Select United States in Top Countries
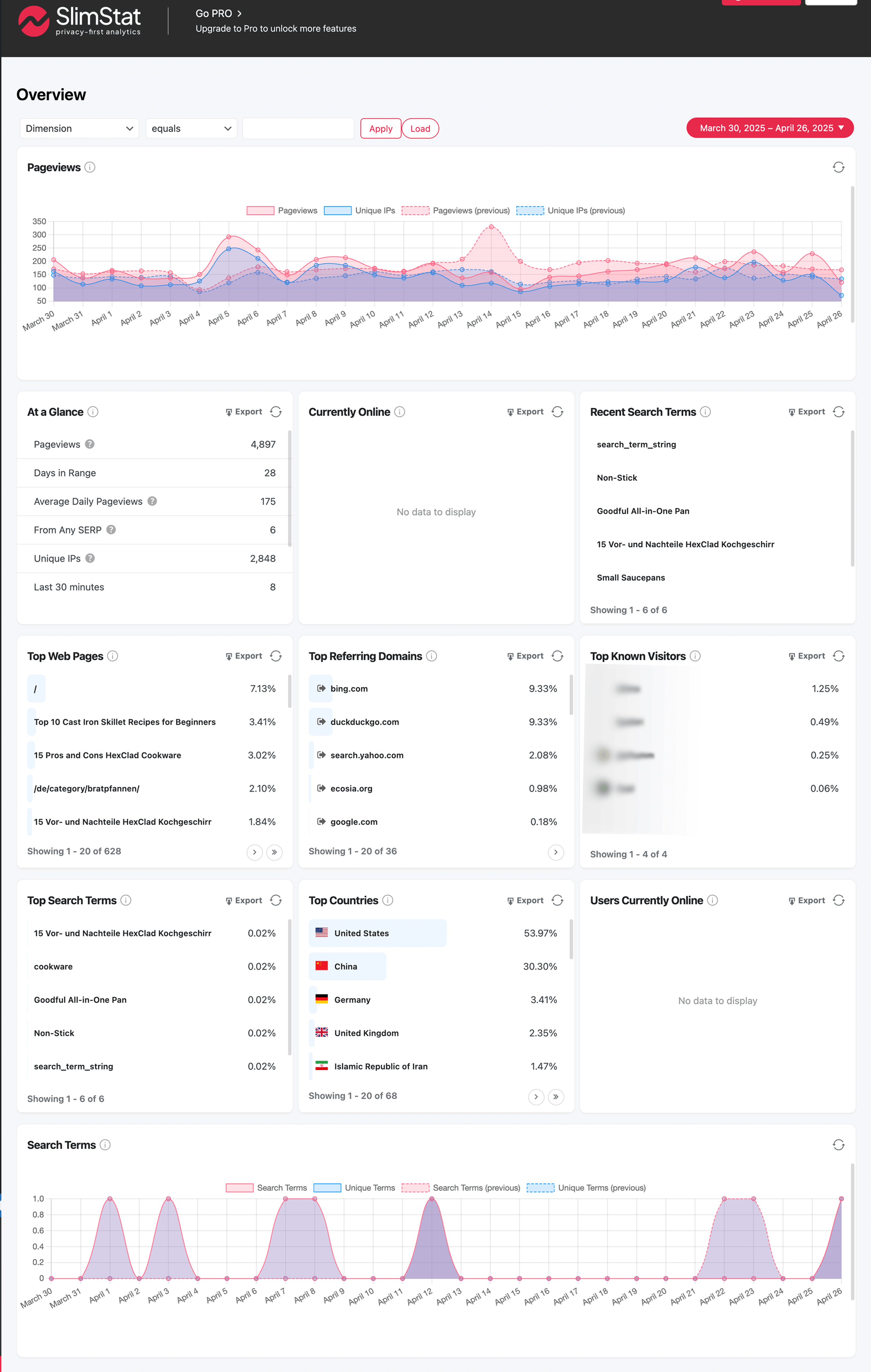The width and height of the screenshot is (871, 1372). 437,933
